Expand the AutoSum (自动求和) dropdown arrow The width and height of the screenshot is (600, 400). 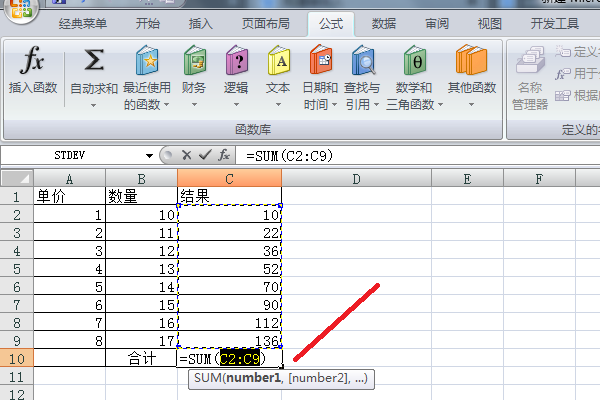(94, 104)
